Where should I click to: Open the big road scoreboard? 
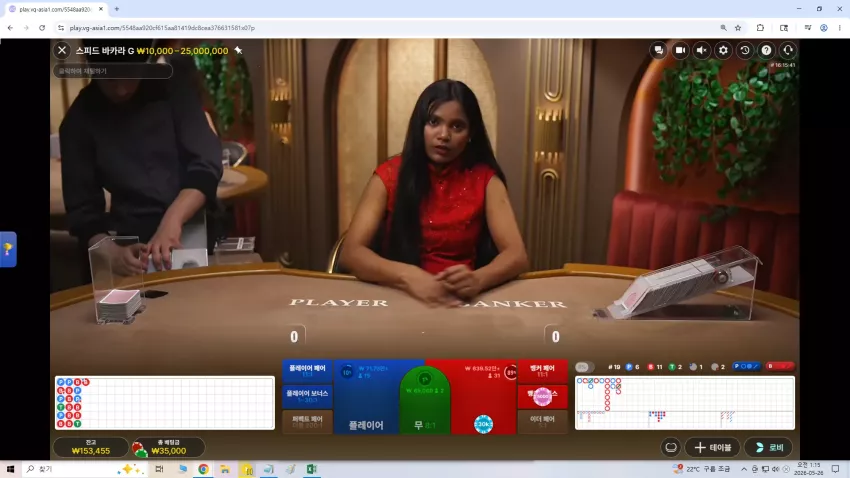click(x=685, y=403)
